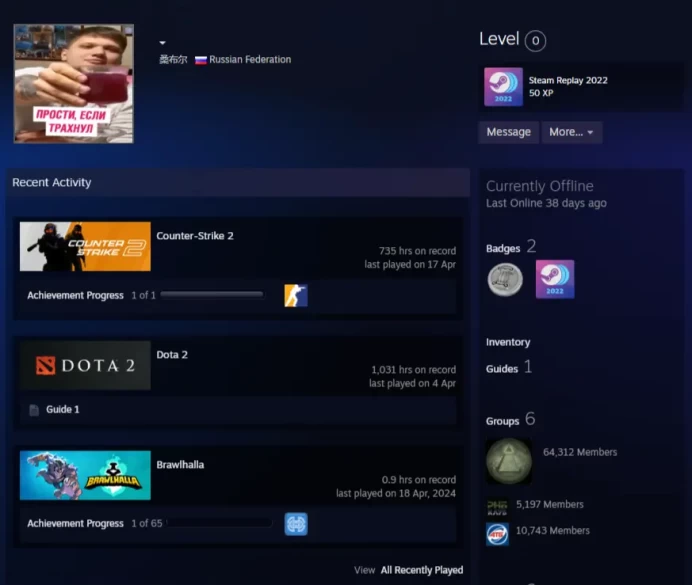This screenshot has width=692, height=585.
Task: Click the Counter-Strike 2 game title
Action: 195,236
